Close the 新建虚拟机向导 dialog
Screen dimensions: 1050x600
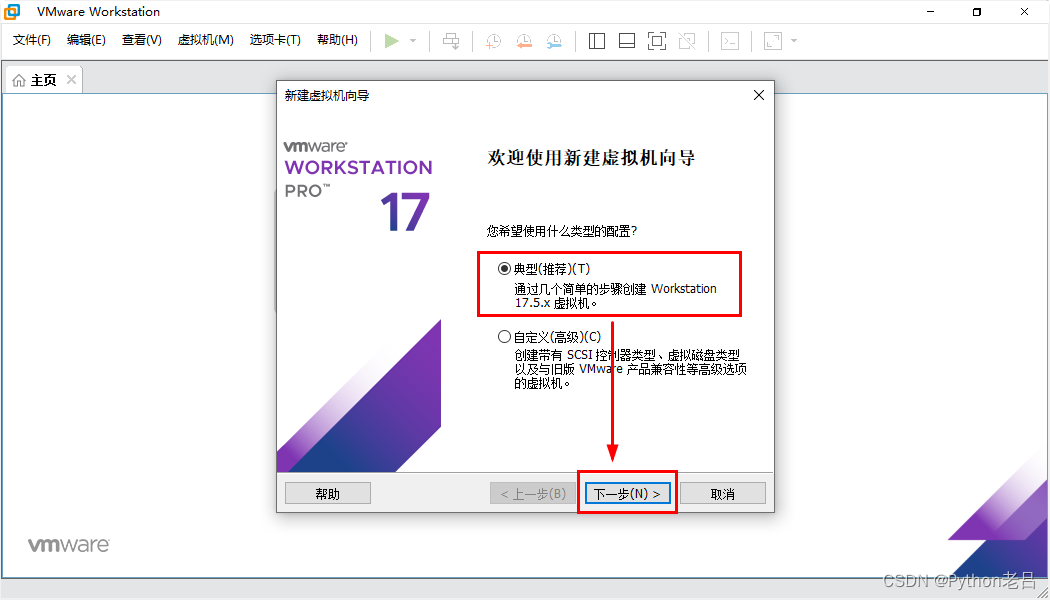click(x=759, y=96)
